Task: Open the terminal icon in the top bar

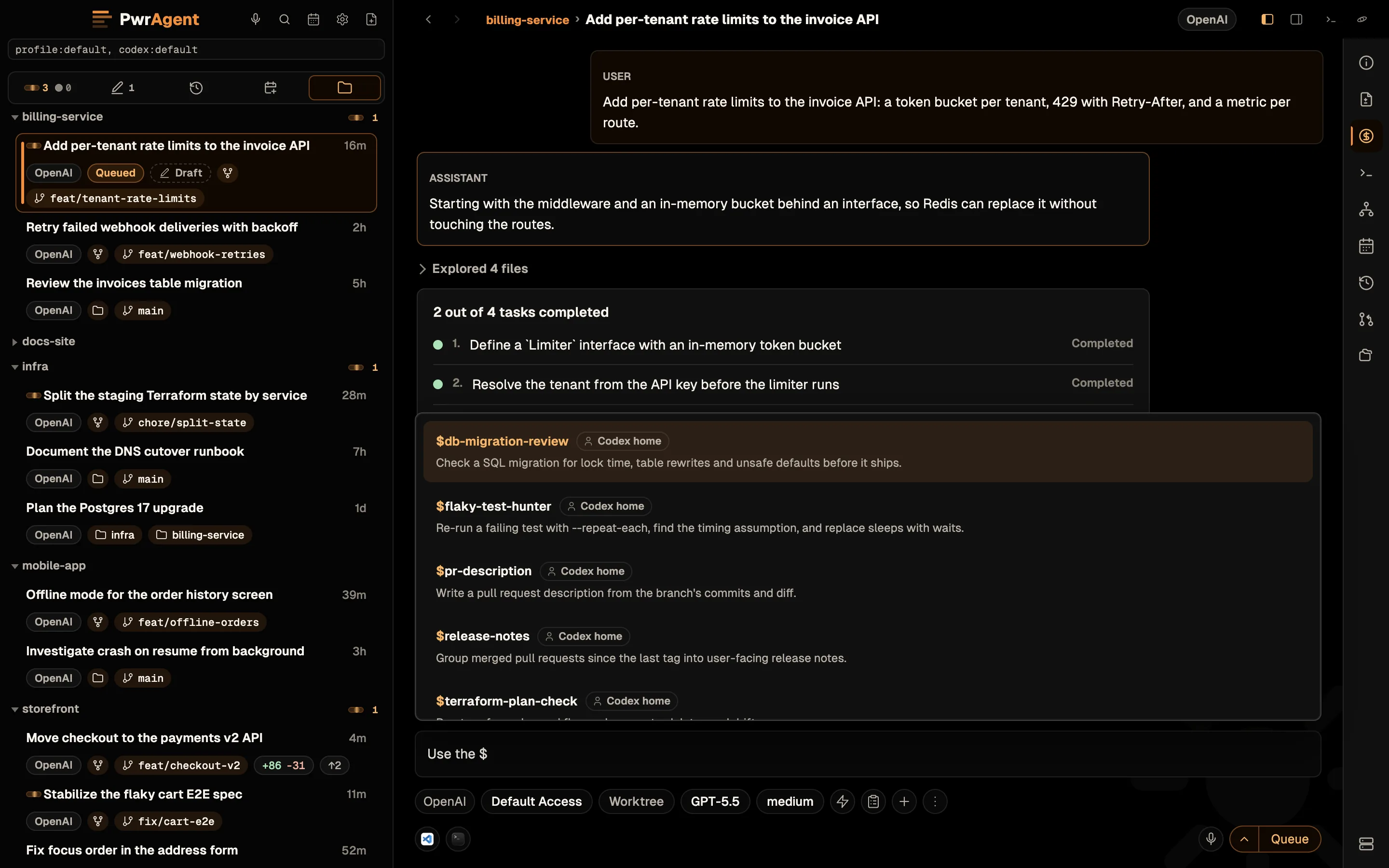Action: pyautogui.click(x=1331, y=19)
